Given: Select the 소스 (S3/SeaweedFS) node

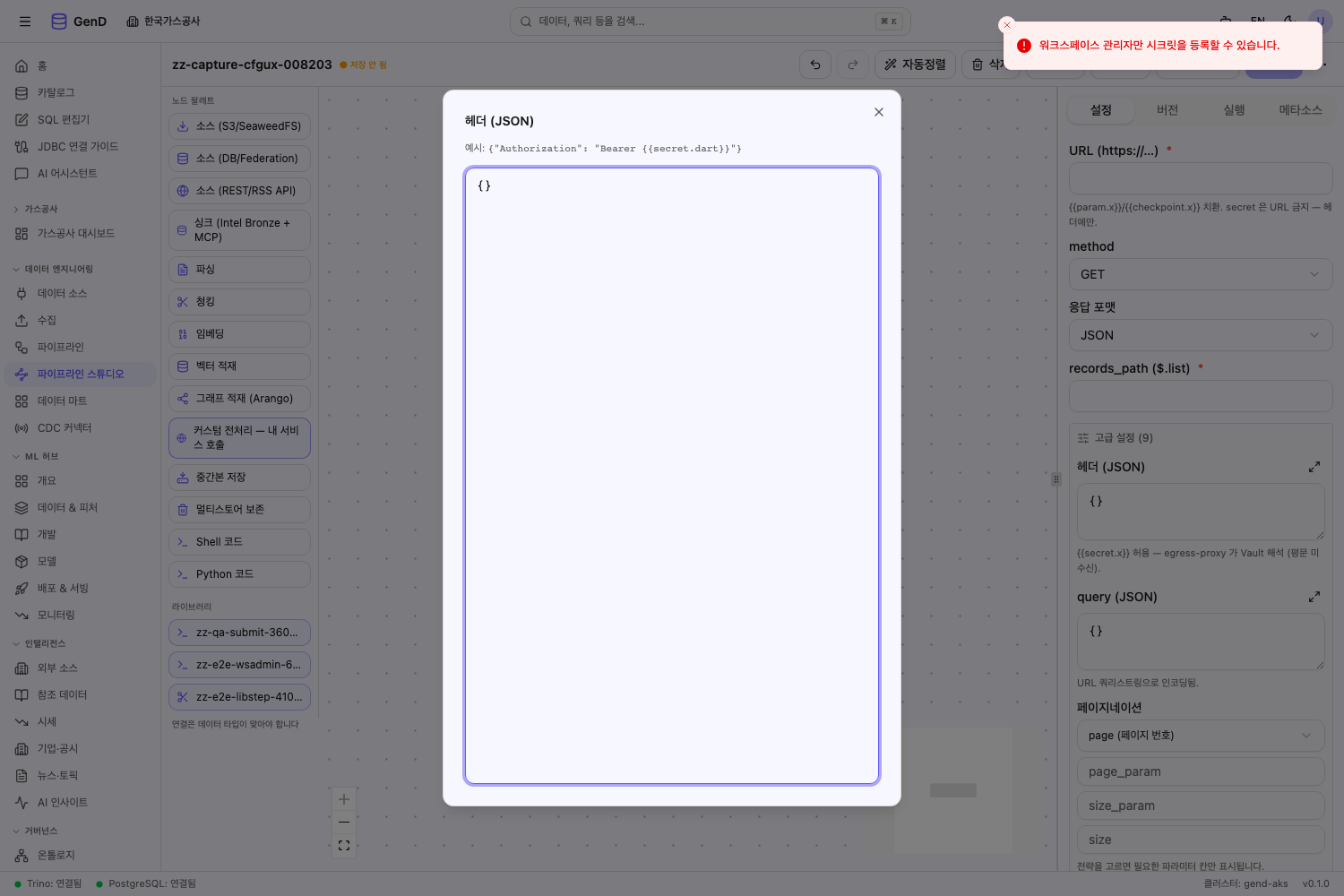Looking at the screenshot, I should point(239,126).
